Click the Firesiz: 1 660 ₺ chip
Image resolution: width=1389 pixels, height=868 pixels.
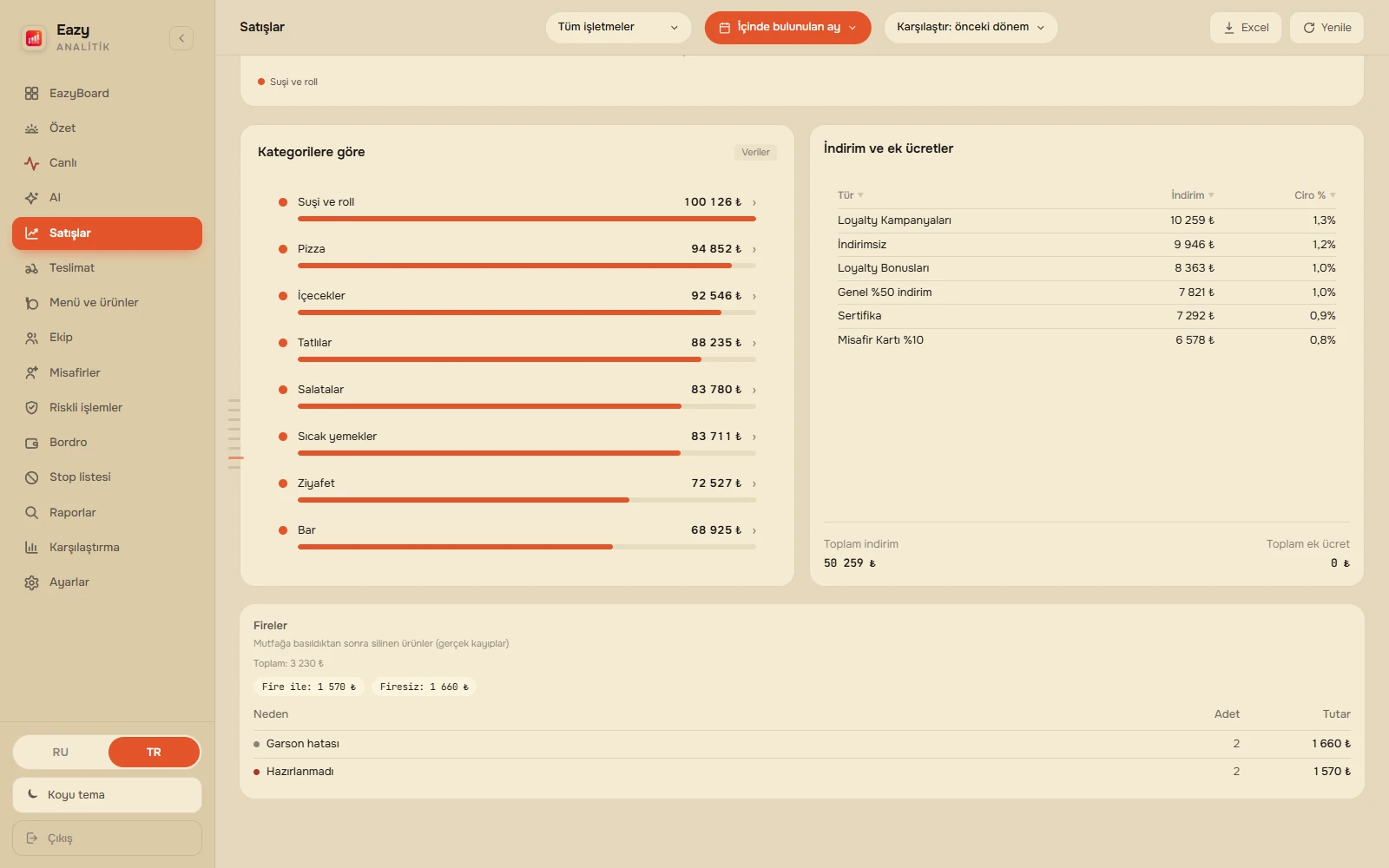pyautogui.click(x=425, y=687)
